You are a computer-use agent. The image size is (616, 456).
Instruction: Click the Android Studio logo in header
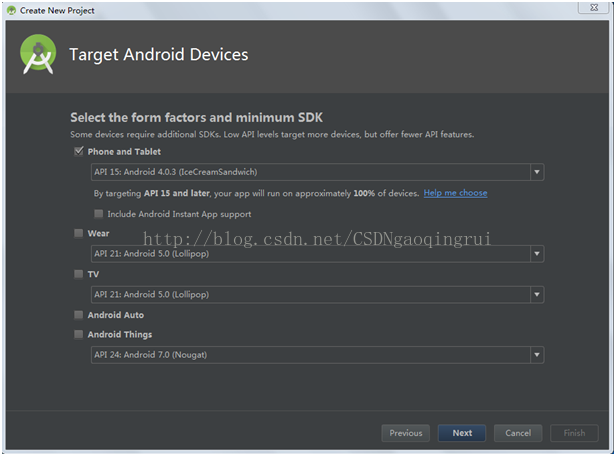[x=38, y=54]
